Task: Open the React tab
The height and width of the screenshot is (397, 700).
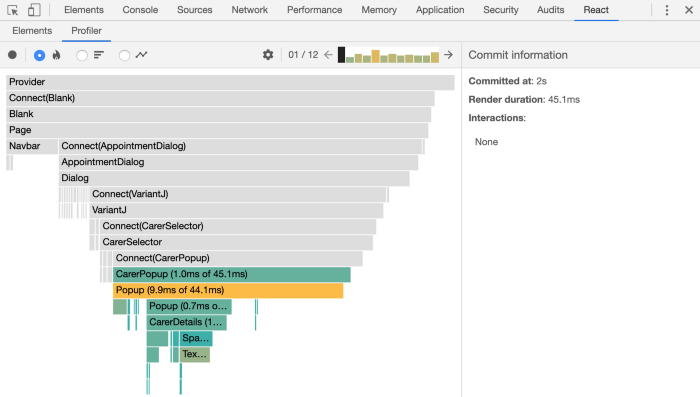Action: click(596, 10)
